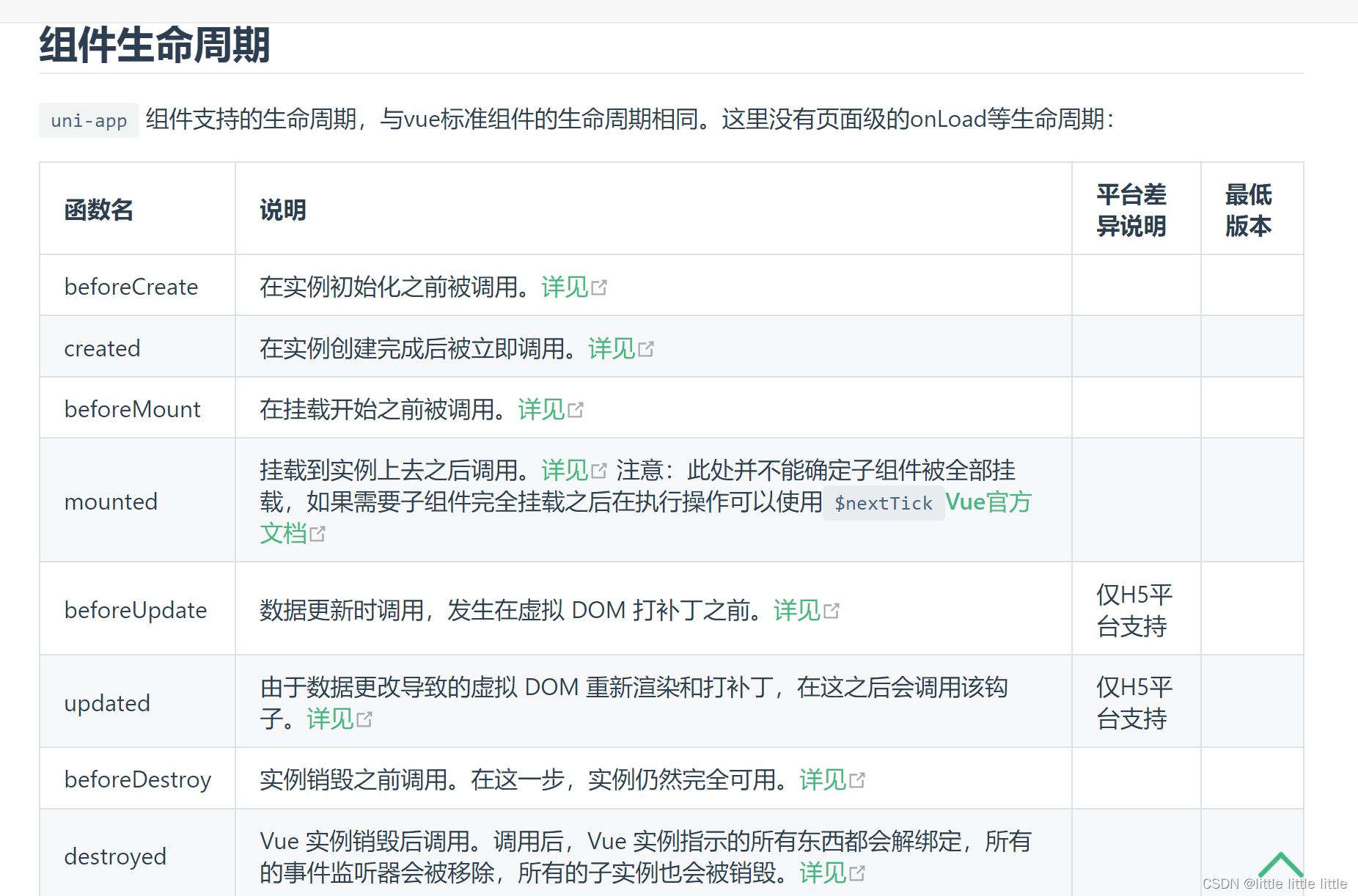Click 仅H5平台支持 in updated row
1358x896 pixels.
click(1134, 703)
